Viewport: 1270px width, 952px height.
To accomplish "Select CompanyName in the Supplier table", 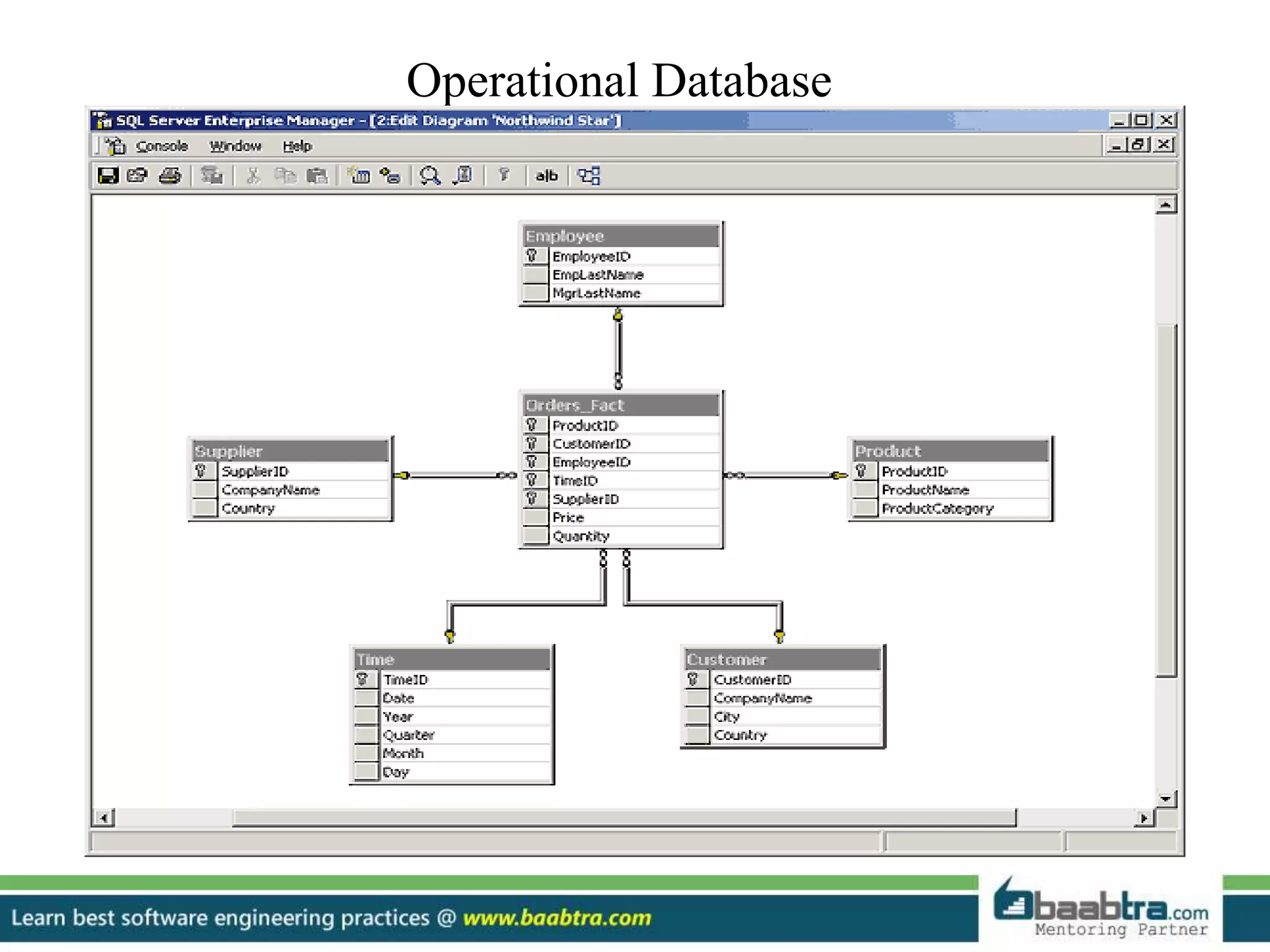I will [290, 490].
